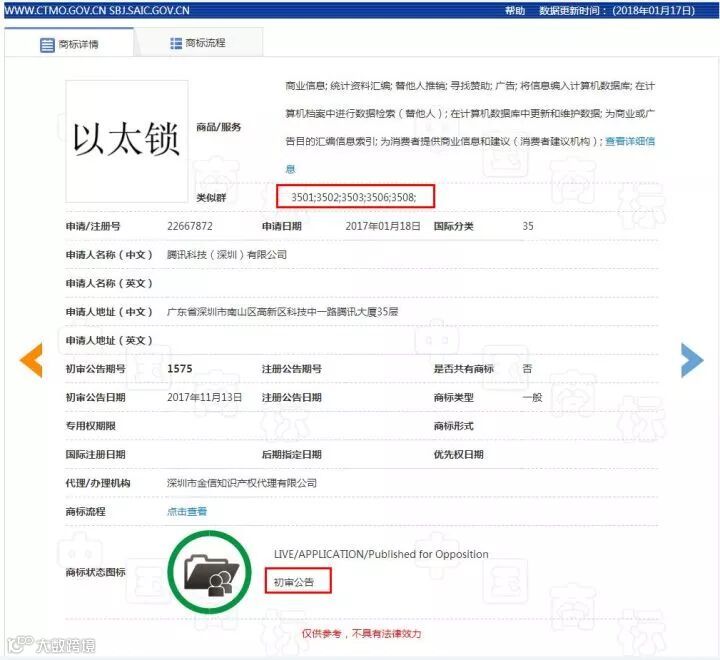Click the 商标状态图标 field label
The width and height of the screenshot is (720, 660).
[96, 572]
